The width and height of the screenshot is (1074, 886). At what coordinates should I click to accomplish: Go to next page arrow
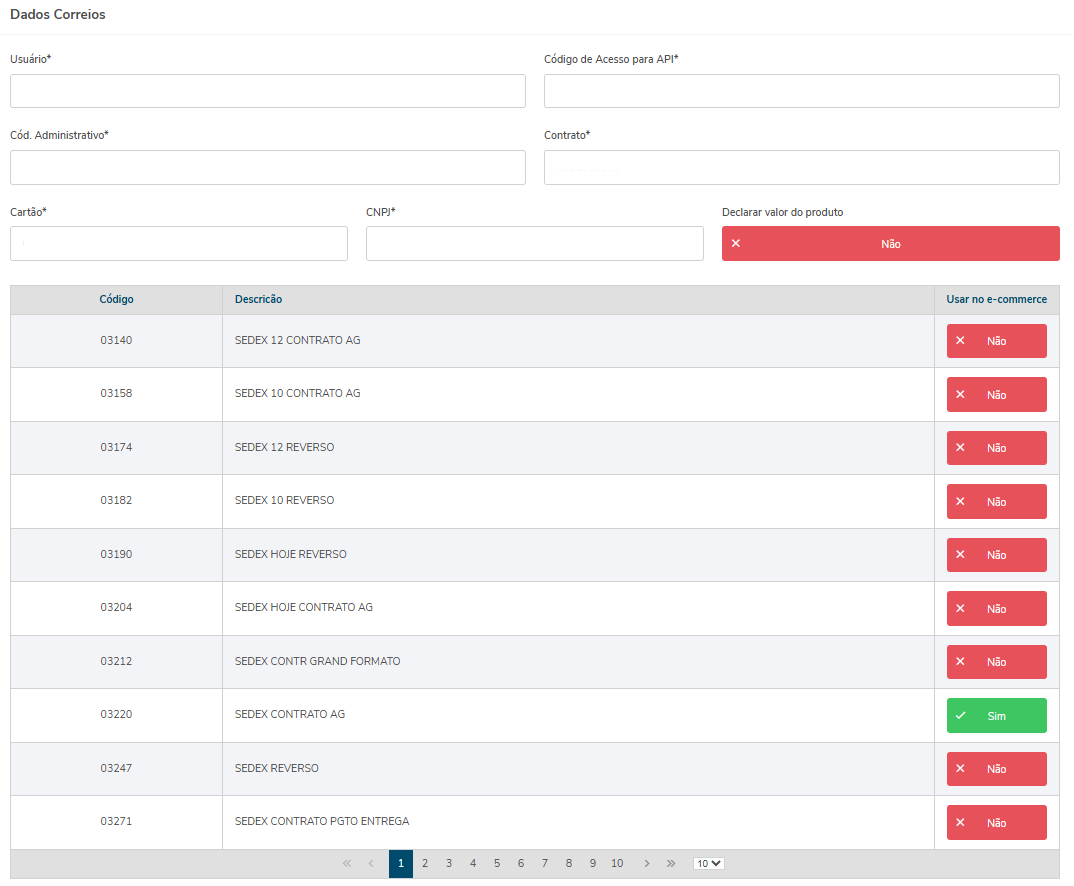(647, 864)
